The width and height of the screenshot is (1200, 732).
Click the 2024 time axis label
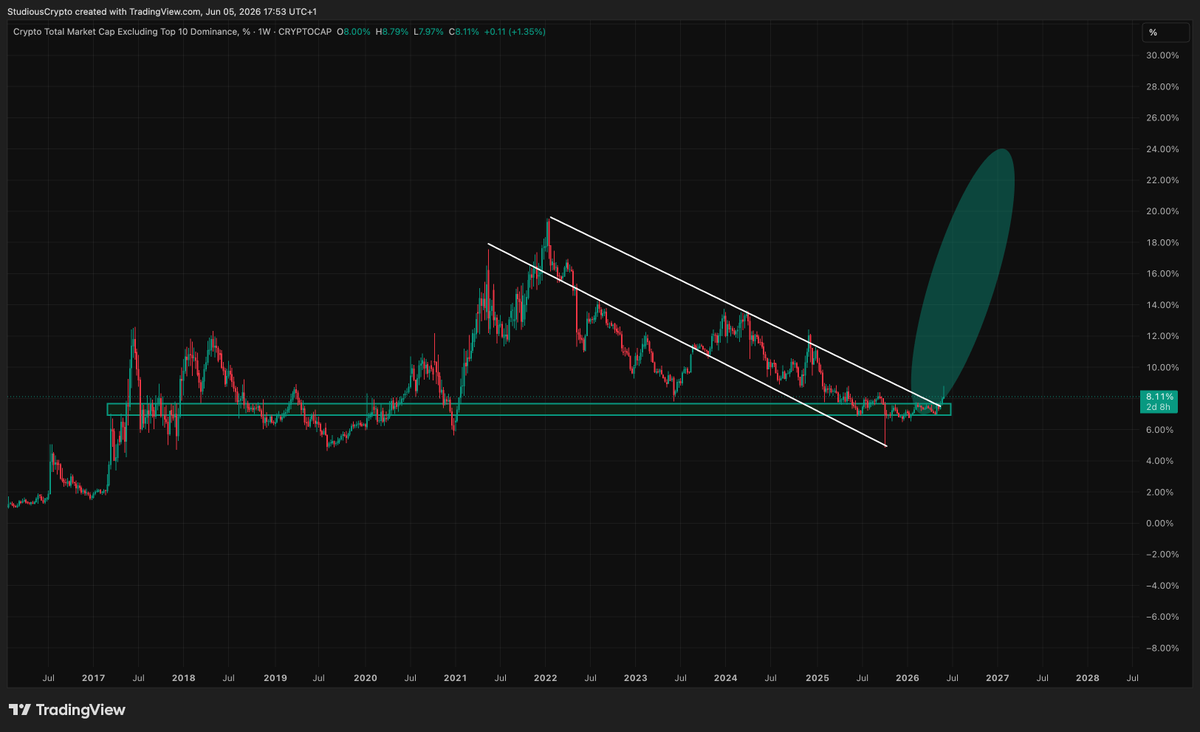[725, 677]
